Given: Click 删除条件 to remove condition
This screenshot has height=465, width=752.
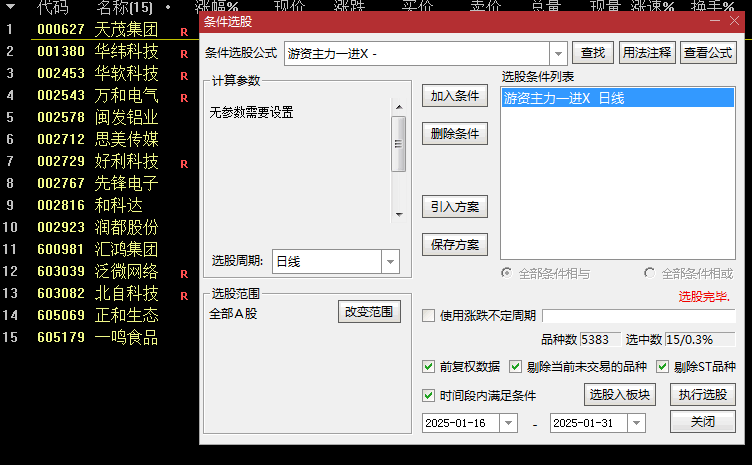Looking at the screenshot, I should pos(455,134).
